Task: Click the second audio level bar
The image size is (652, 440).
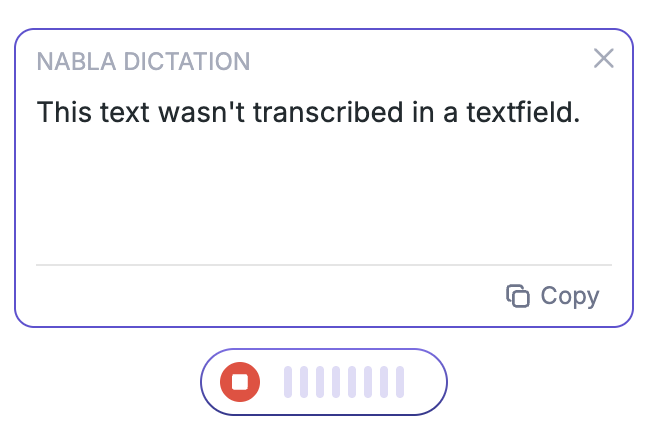Action: 304,382
